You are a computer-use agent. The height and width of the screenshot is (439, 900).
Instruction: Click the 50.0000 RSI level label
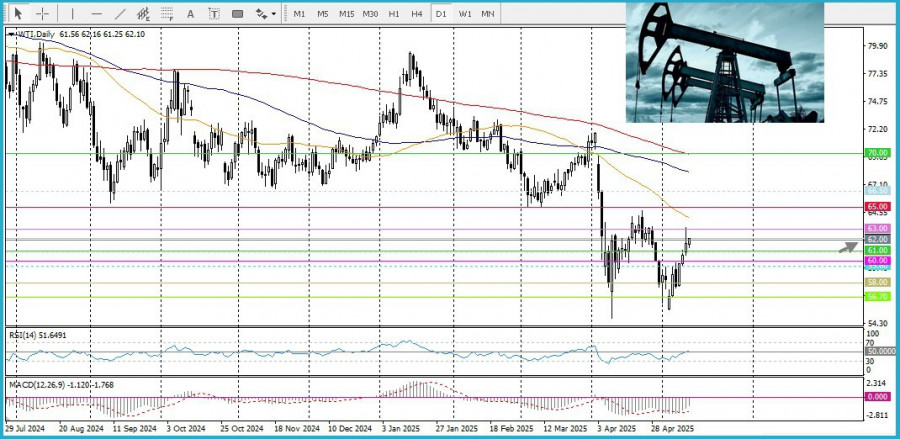coord(879,351)
